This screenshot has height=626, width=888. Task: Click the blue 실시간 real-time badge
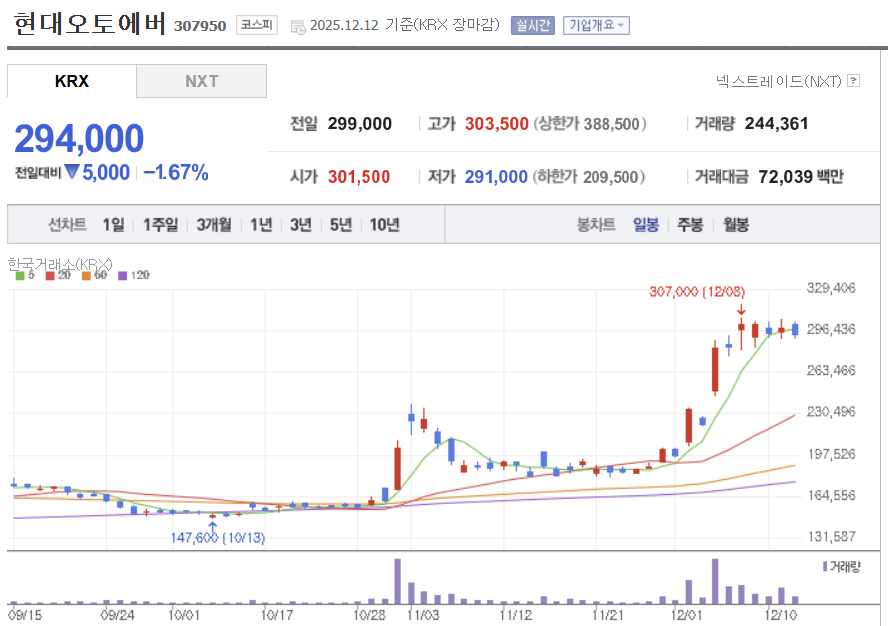pos(531,26)
